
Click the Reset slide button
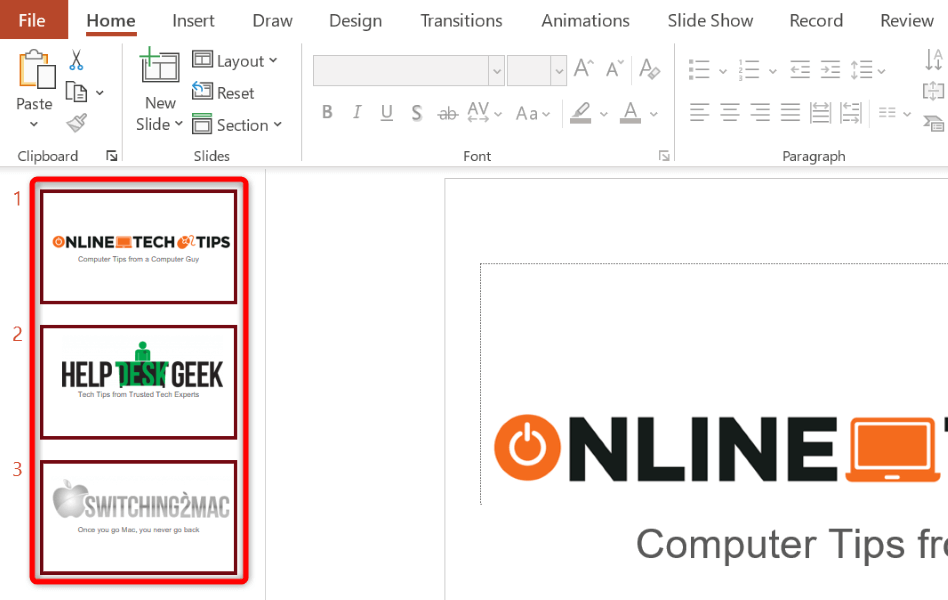[223, 93]
